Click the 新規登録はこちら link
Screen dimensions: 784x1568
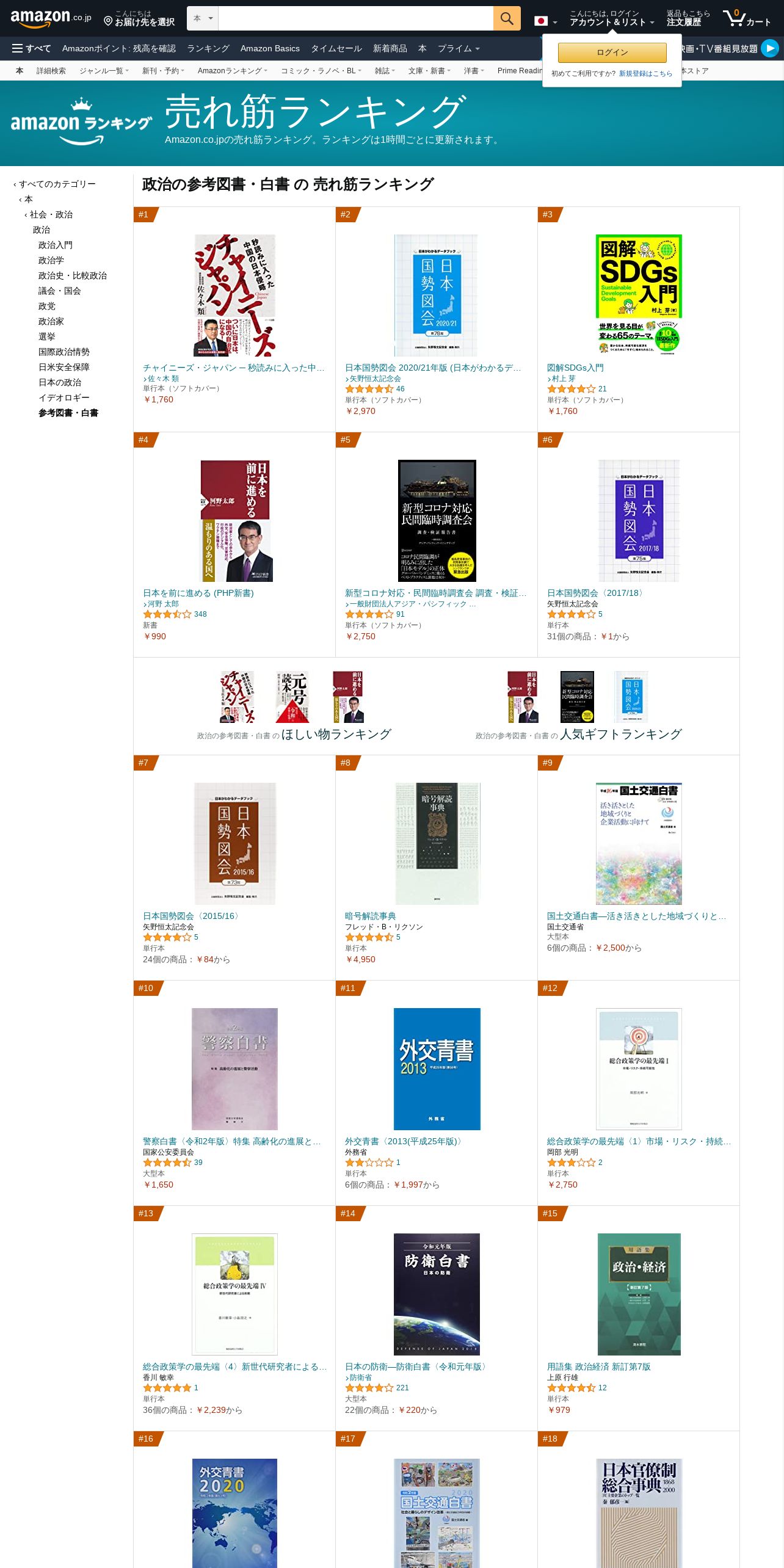[x=645, y=73]
